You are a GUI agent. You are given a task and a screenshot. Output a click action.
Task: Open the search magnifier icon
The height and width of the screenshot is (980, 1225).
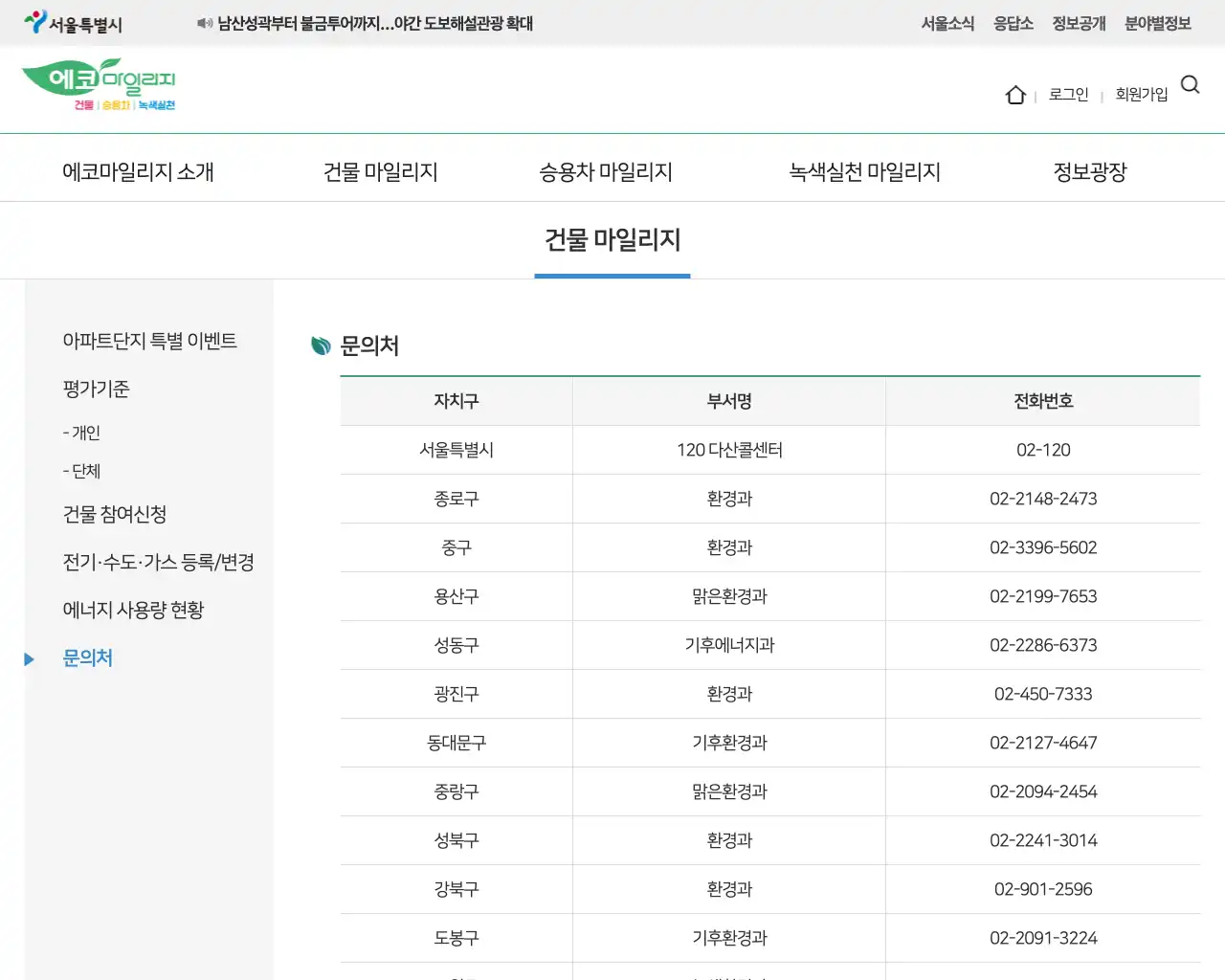tap(1191, 84)
